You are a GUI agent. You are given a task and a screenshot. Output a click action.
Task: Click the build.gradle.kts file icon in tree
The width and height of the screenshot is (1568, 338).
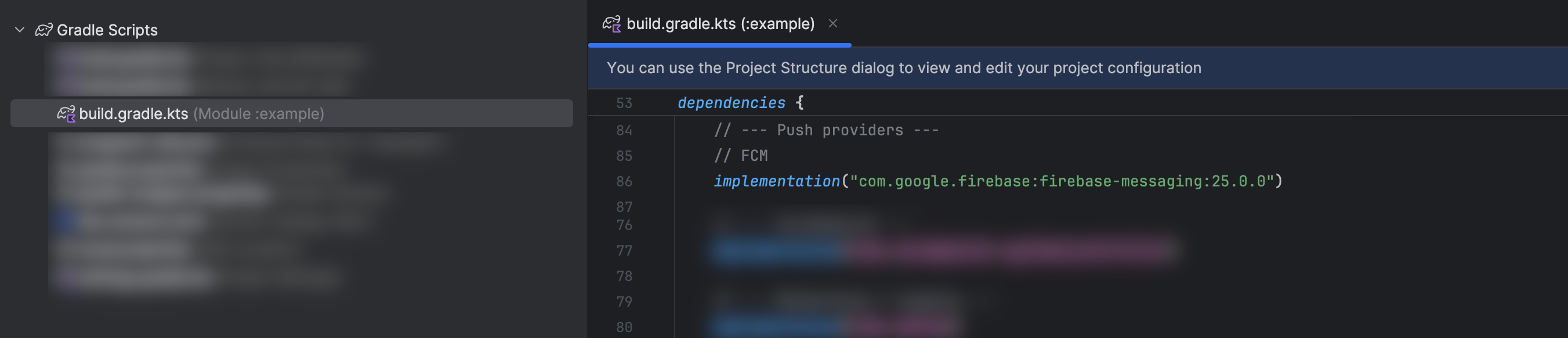tap(66, 114)
